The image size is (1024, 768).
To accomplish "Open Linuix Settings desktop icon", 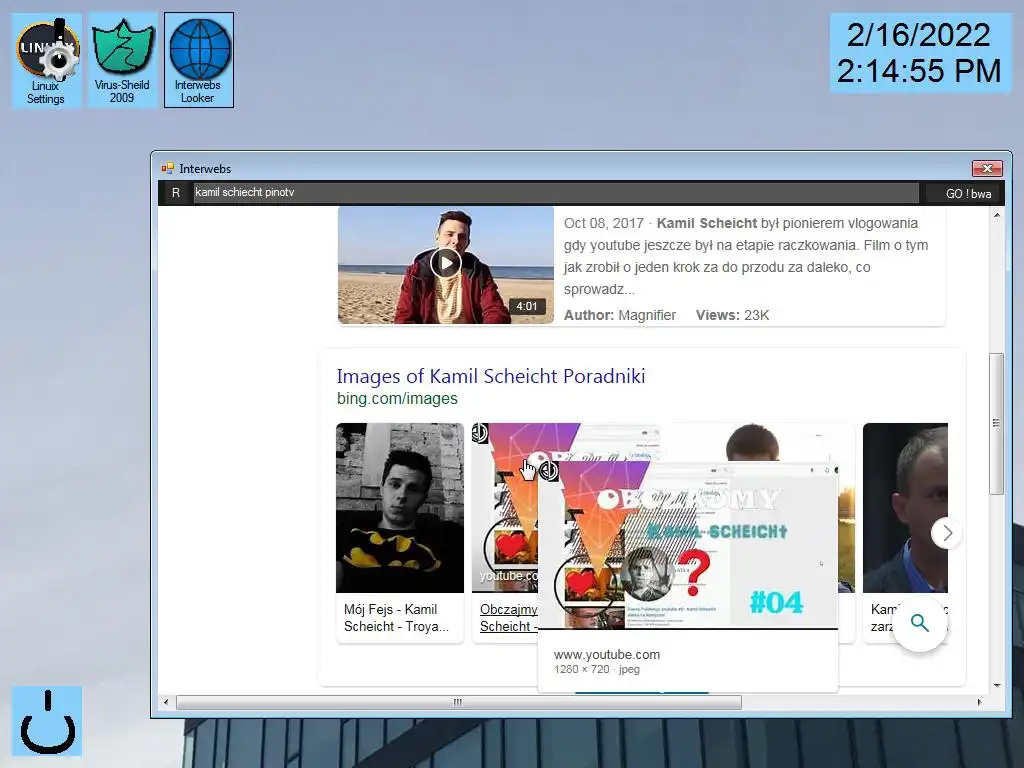I will pyautogui.click(x=46, y=60).
